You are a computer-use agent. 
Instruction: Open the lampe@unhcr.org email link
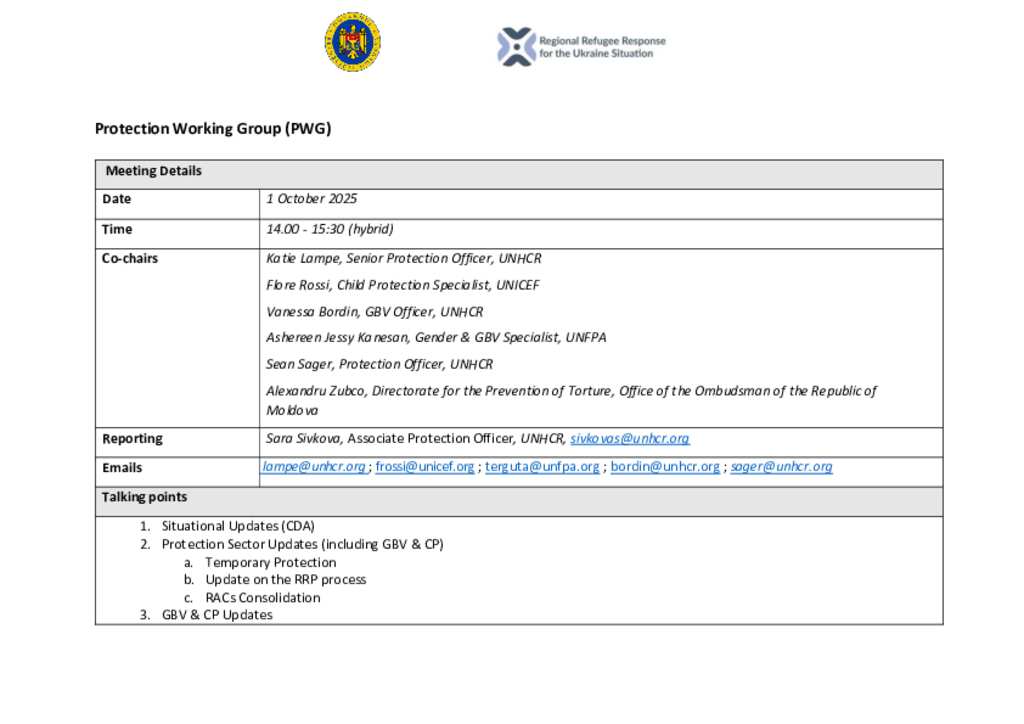pyautogui.click(x=314, y=466)
